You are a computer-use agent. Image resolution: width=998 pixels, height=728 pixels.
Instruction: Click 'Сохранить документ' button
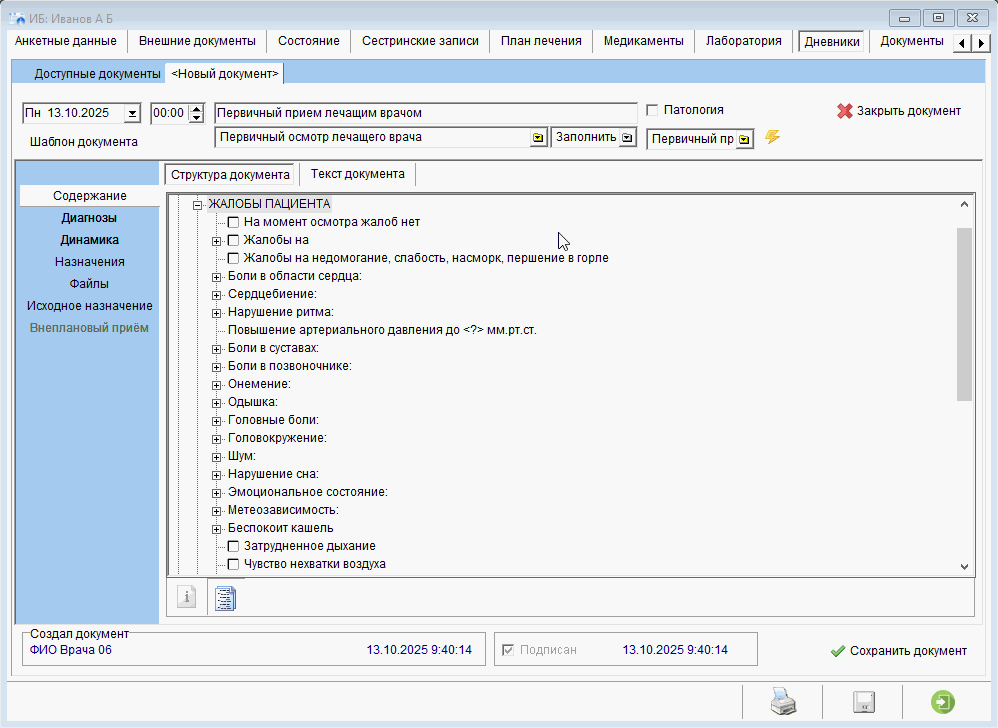tap(898, 650)
